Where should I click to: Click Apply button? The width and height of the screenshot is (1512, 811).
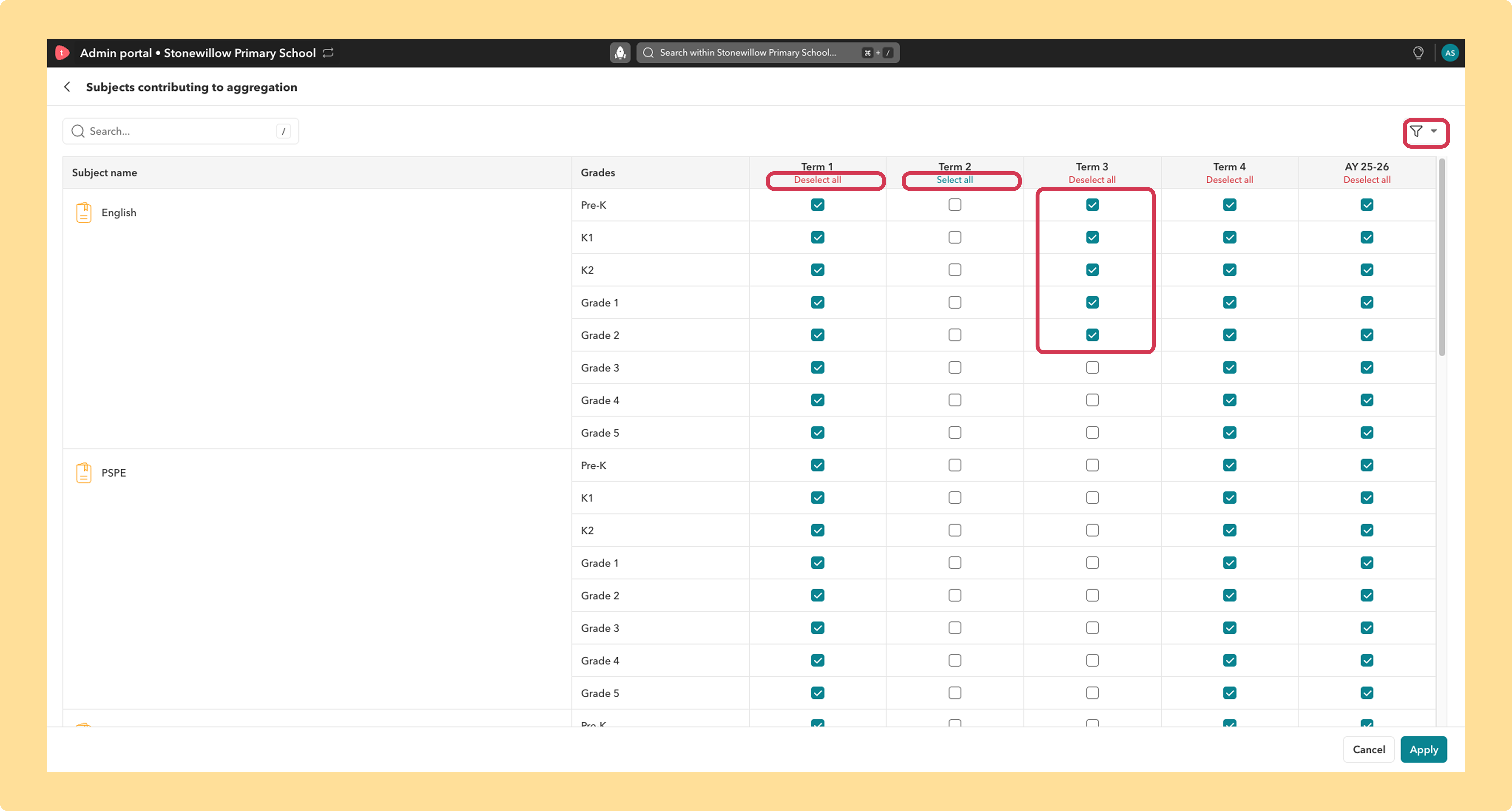click(1424, 749)
